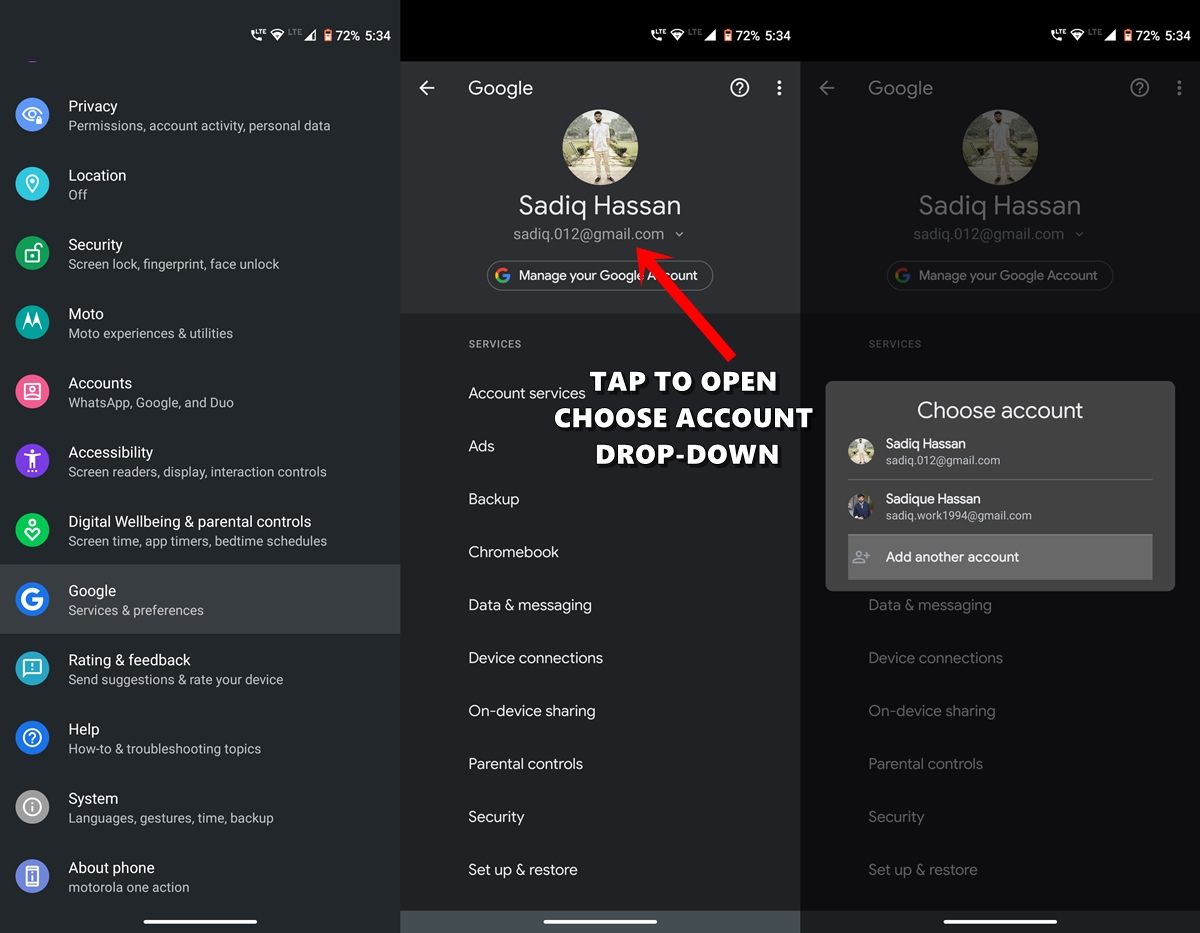Tap the add person icon in dialog

coord(861,557)
